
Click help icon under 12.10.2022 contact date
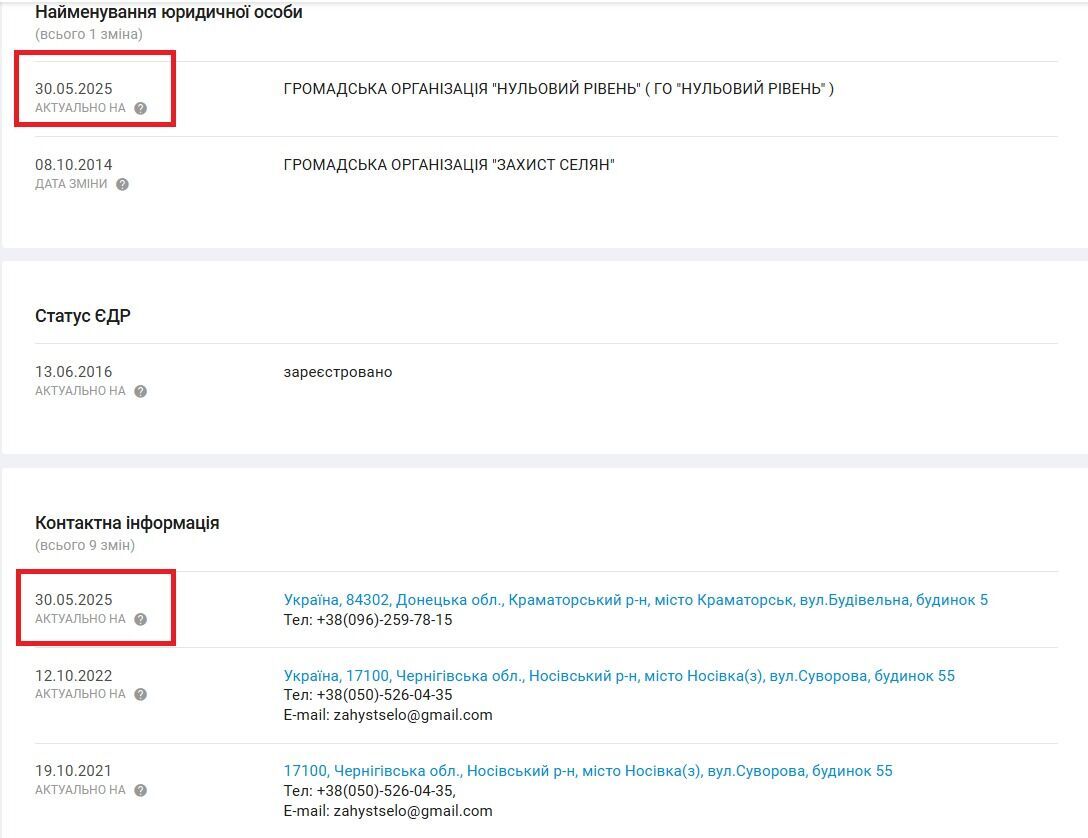click(140, 694)
